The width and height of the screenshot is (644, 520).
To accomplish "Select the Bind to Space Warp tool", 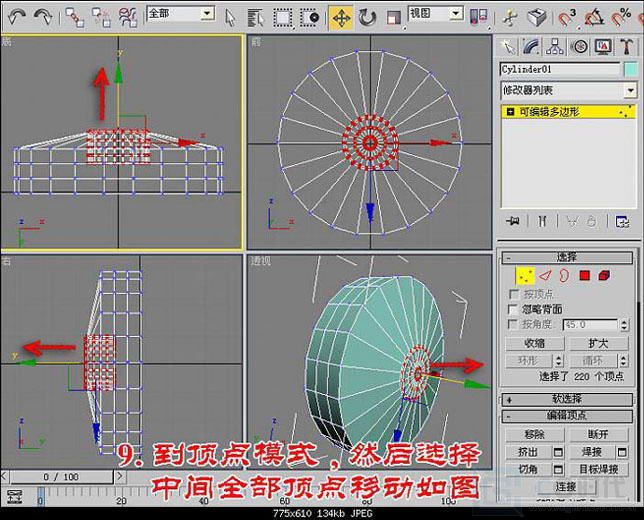I will 128,18.
